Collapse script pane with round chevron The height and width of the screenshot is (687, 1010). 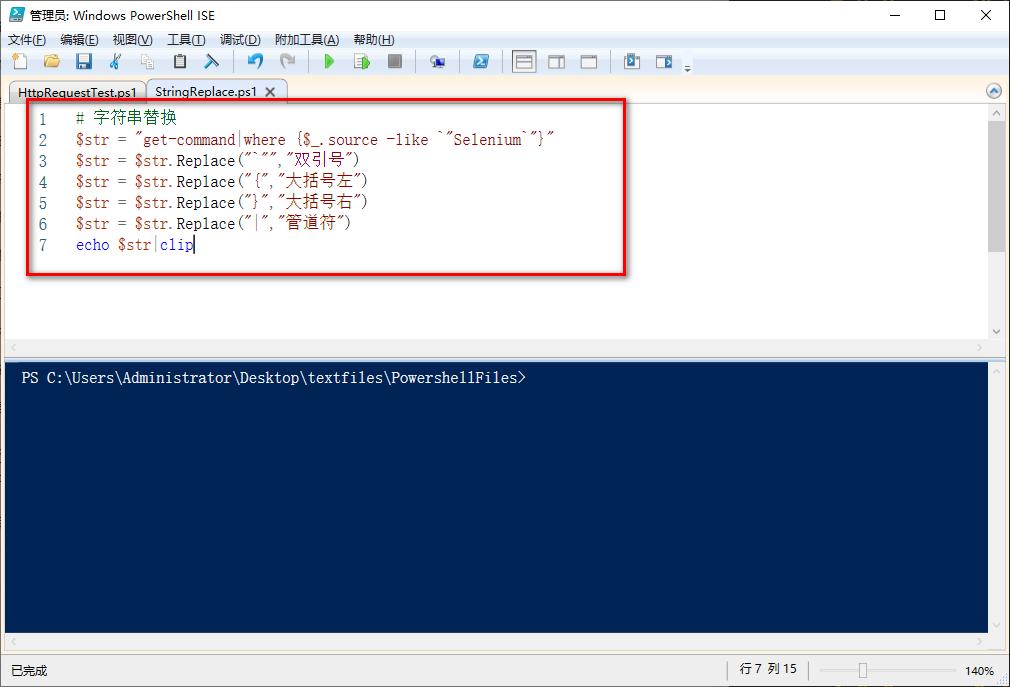(x=994, y=91)
